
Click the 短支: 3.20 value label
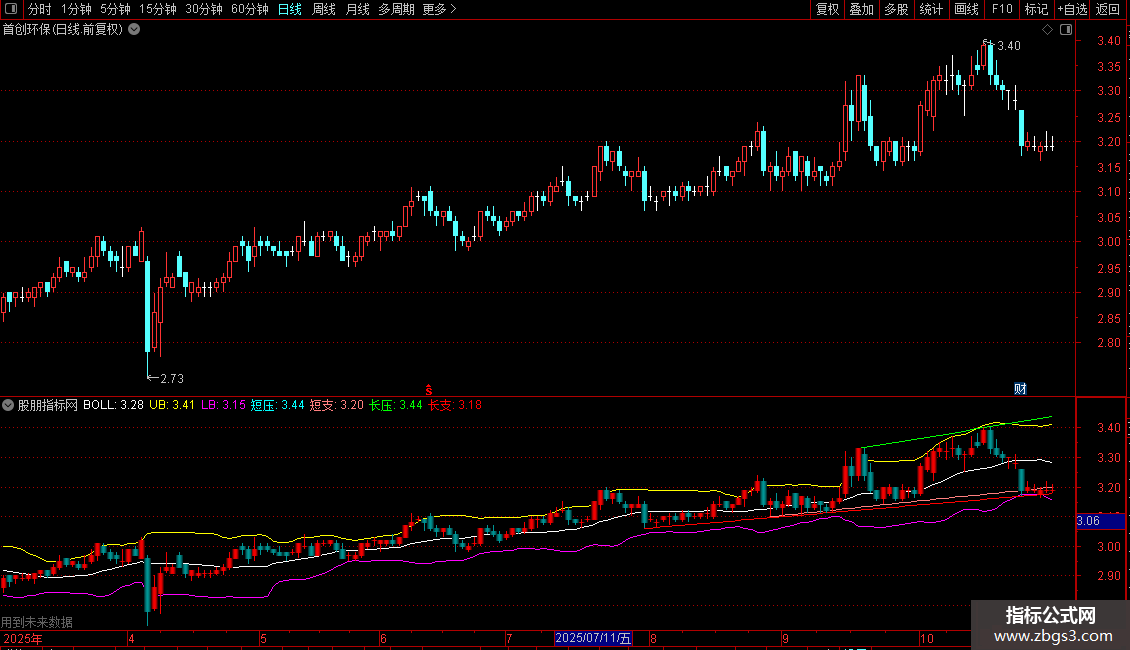pyautogui.click(x=337, y=405)
